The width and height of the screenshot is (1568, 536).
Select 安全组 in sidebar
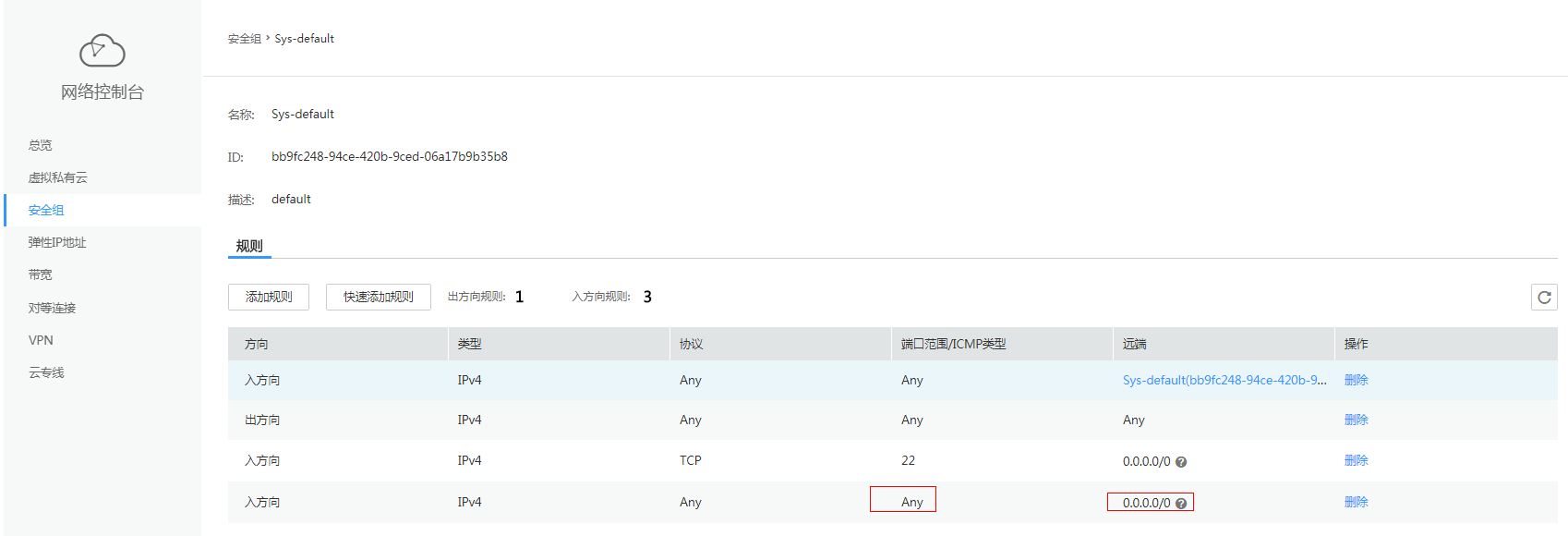46,210
